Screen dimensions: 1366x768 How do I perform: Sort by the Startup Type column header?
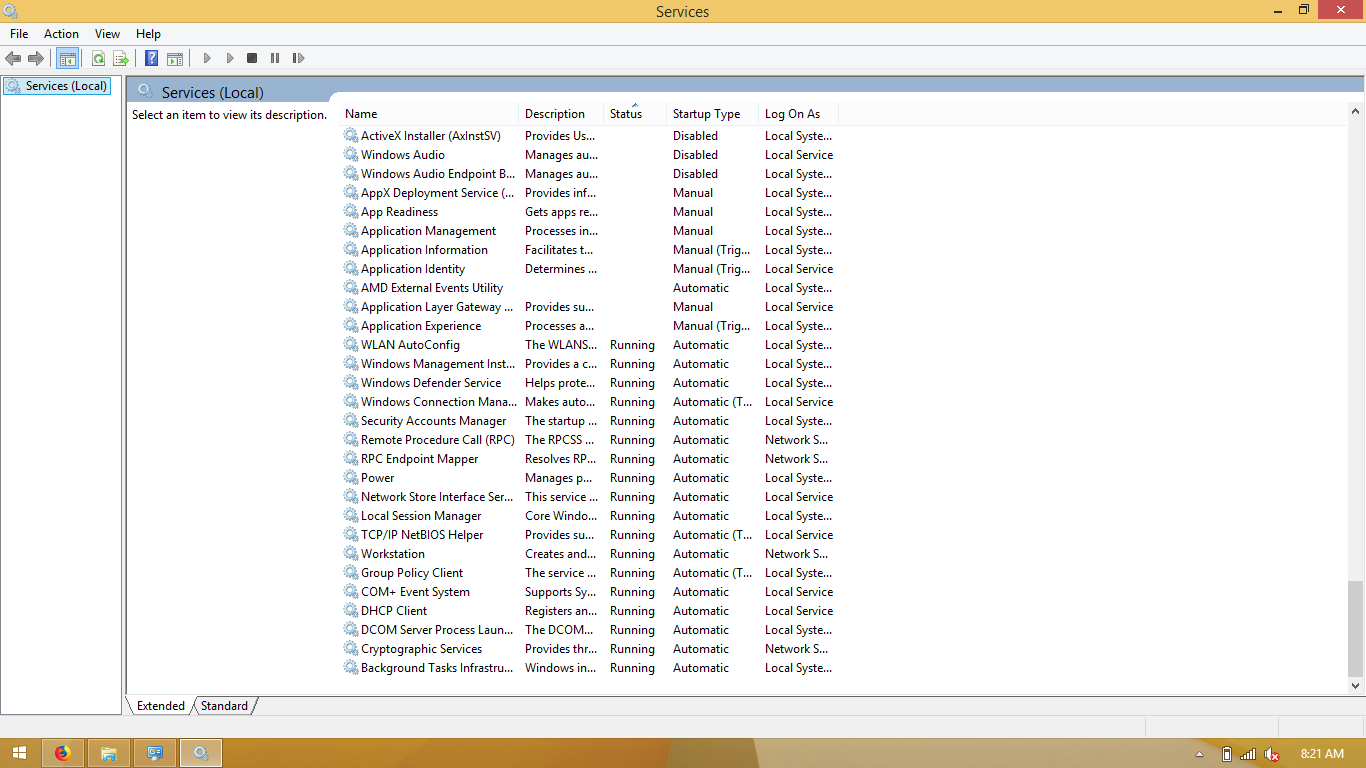pos(713,114)
